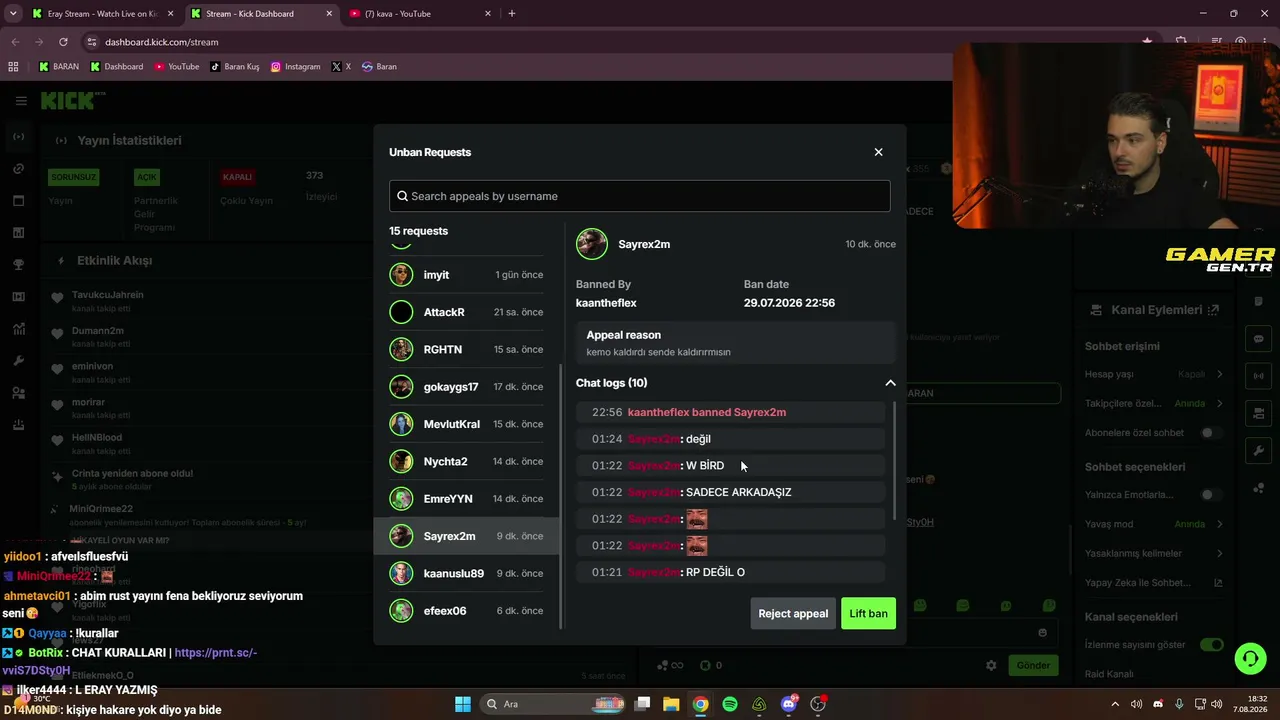The width and height of the screenshot is (1280, 720).
Task: Open Hesap yaşı setting chevron
Action: point(1220,374)
